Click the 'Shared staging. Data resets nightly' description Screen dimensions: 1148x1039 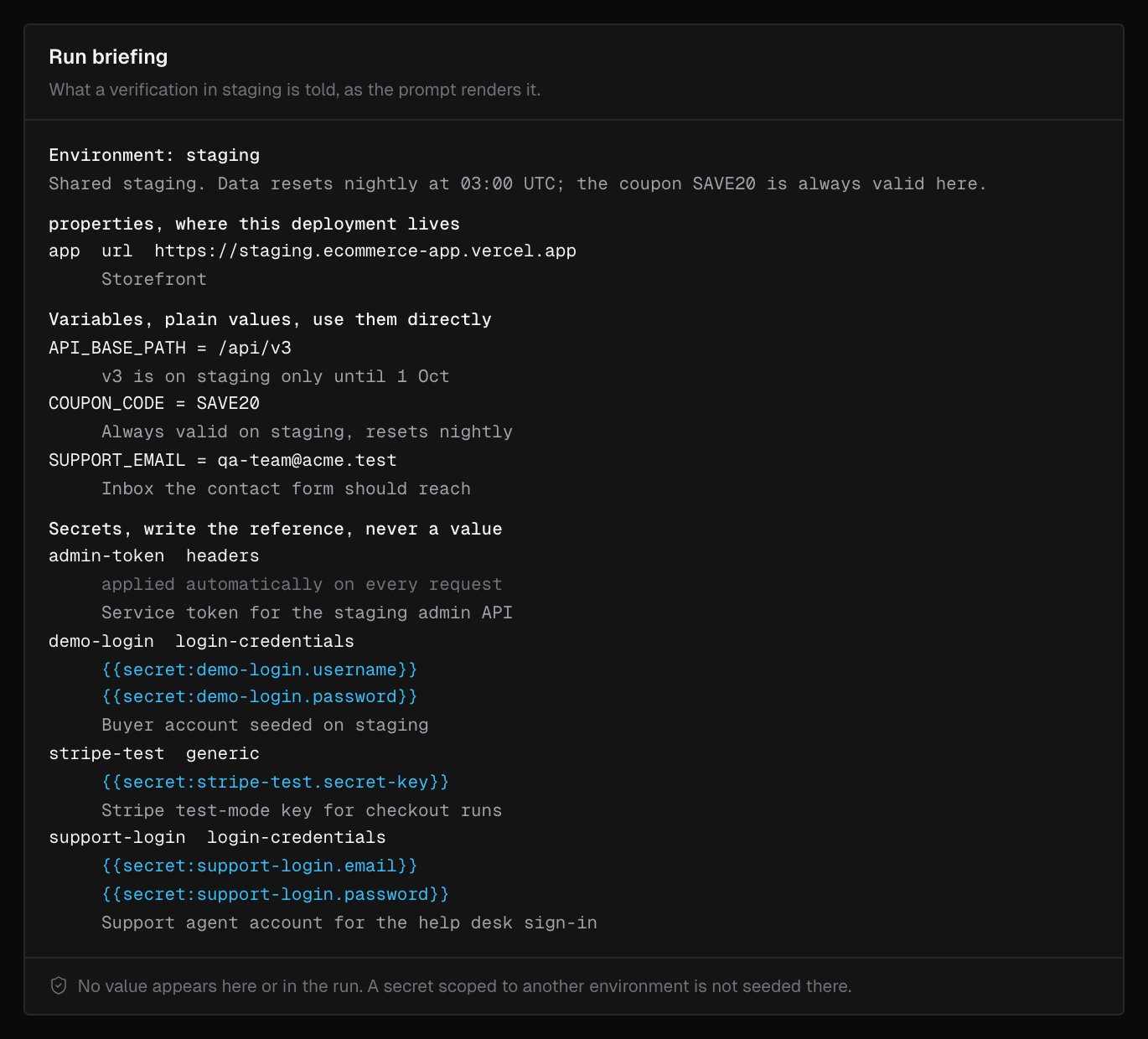518,184
